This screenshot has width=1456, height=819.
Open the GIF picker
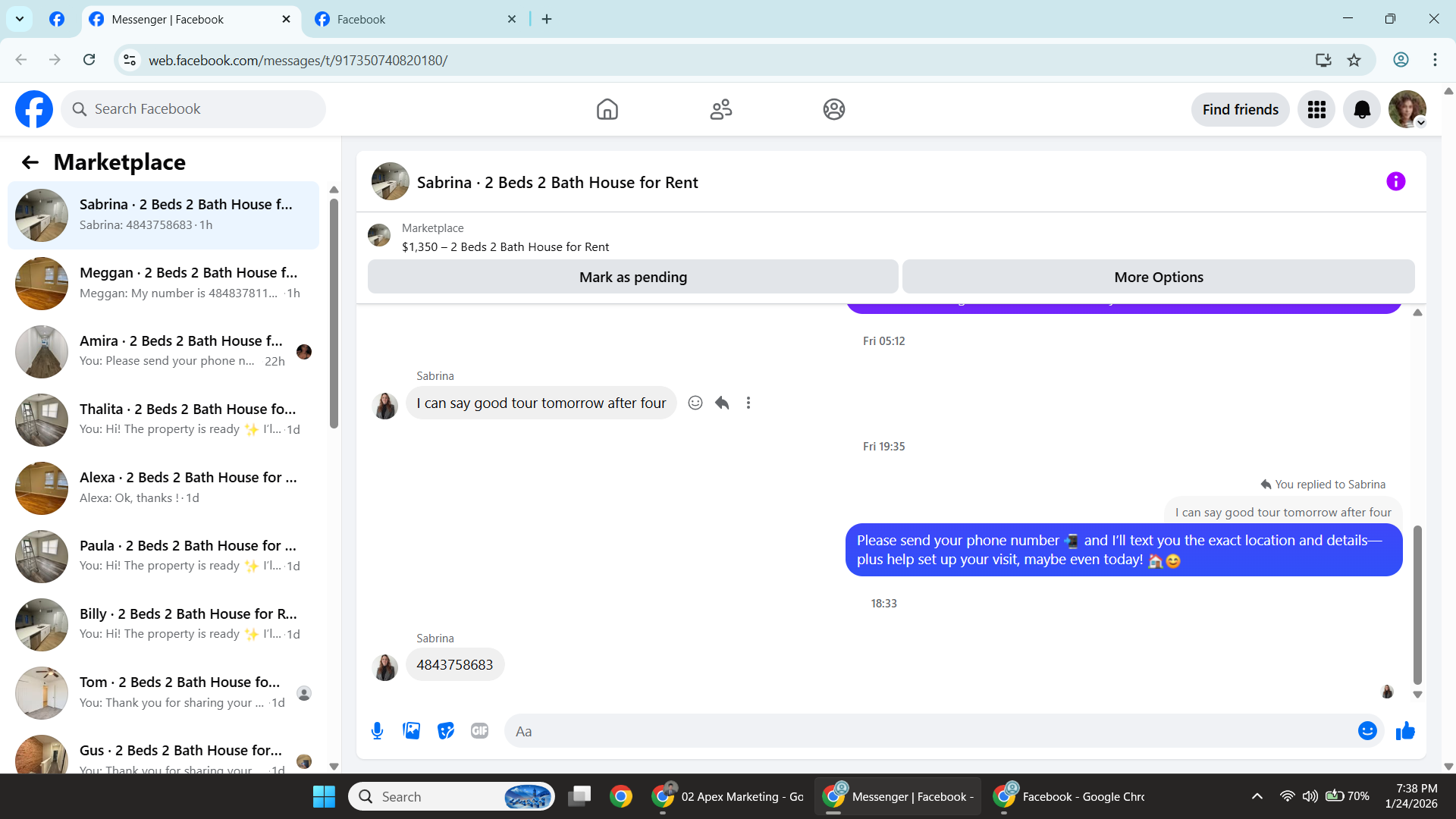[479, 731]
